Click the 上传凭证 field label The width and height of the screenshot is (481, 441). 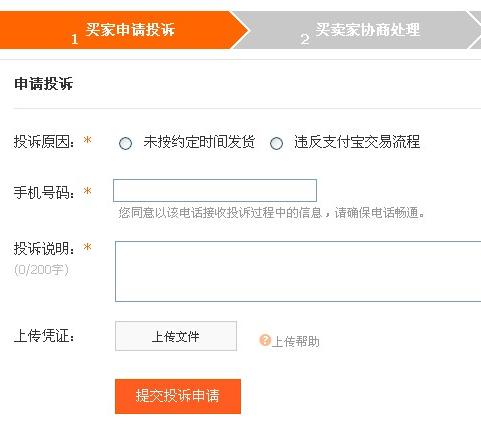pyautogui.click(x=44, y=336)
